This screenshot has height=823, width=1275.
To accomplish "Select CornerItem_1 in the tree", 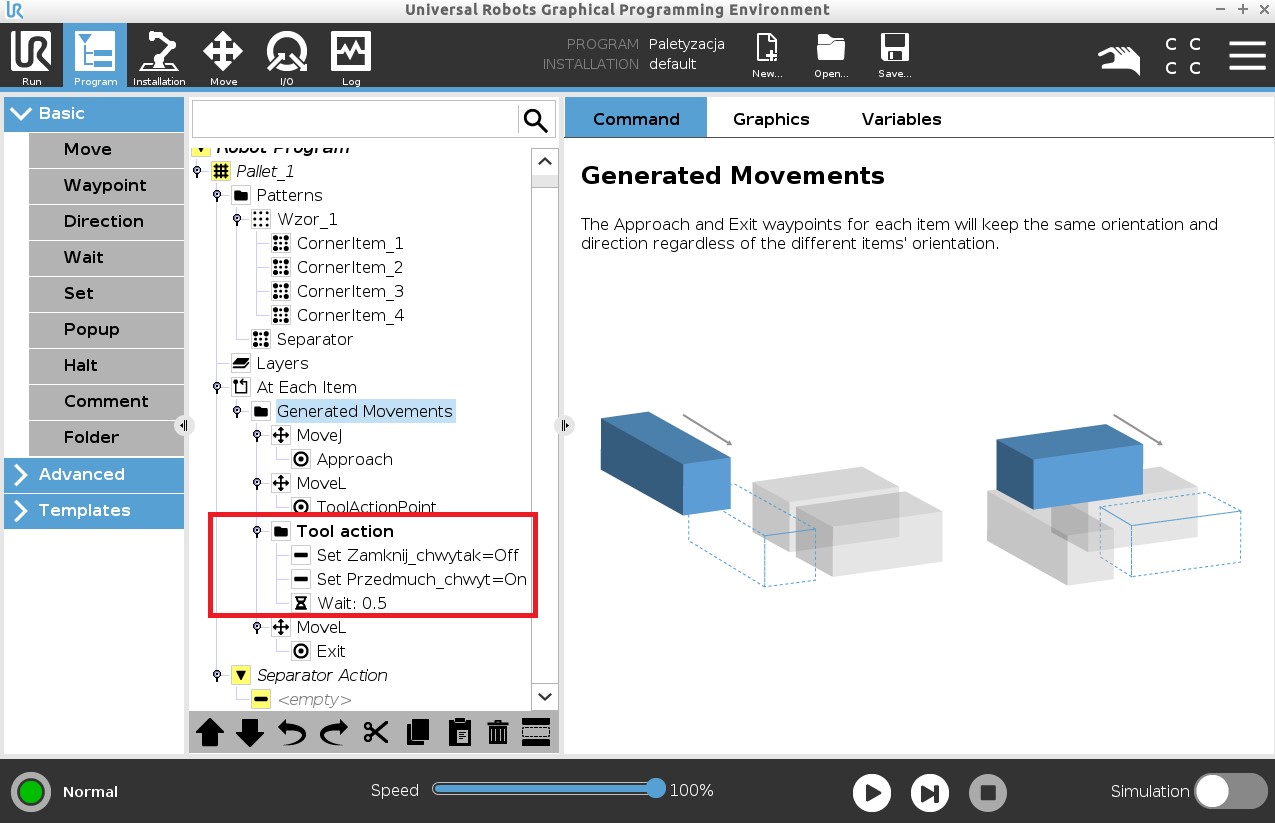I will click(350, 243).
